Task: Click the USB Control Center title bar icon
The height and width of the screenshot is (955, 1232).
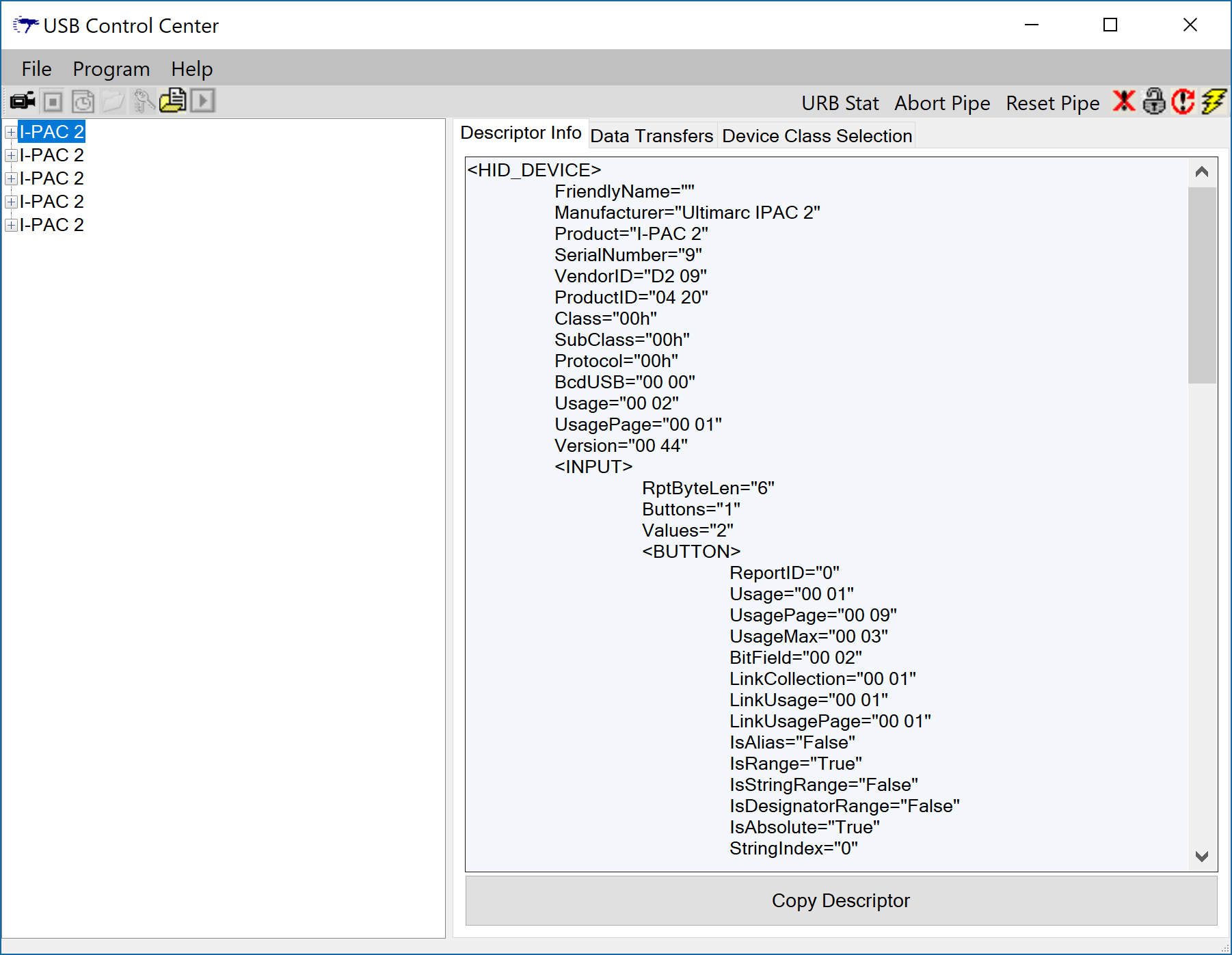Action: pos(25,26)
